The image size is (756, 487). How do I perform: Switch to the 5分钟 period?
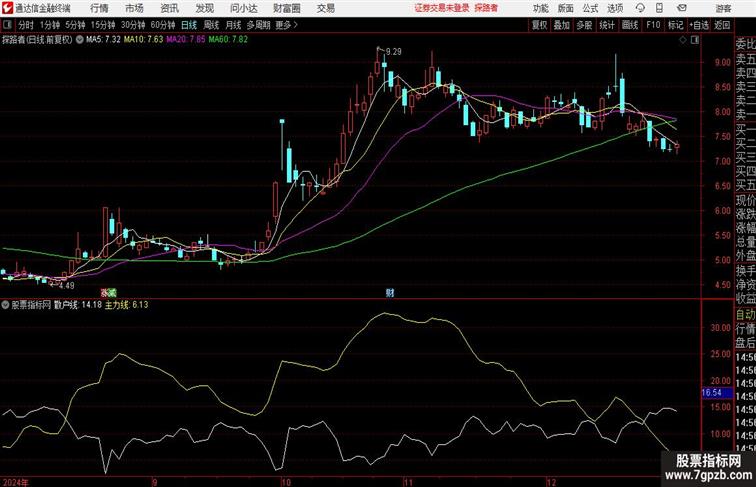(75, 25)
